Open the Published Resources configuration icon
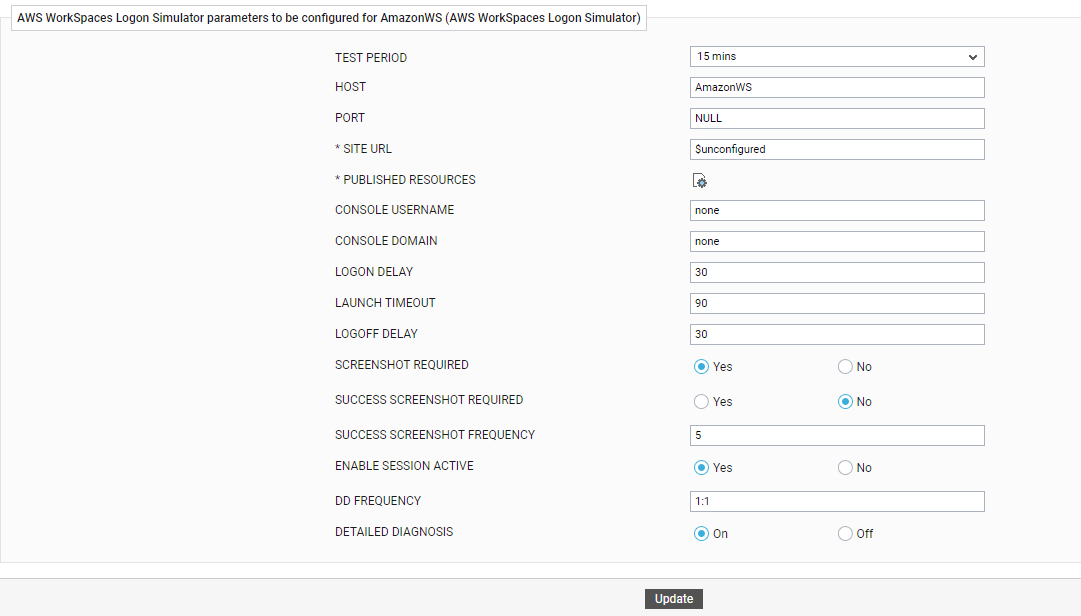 pos(699,181)
